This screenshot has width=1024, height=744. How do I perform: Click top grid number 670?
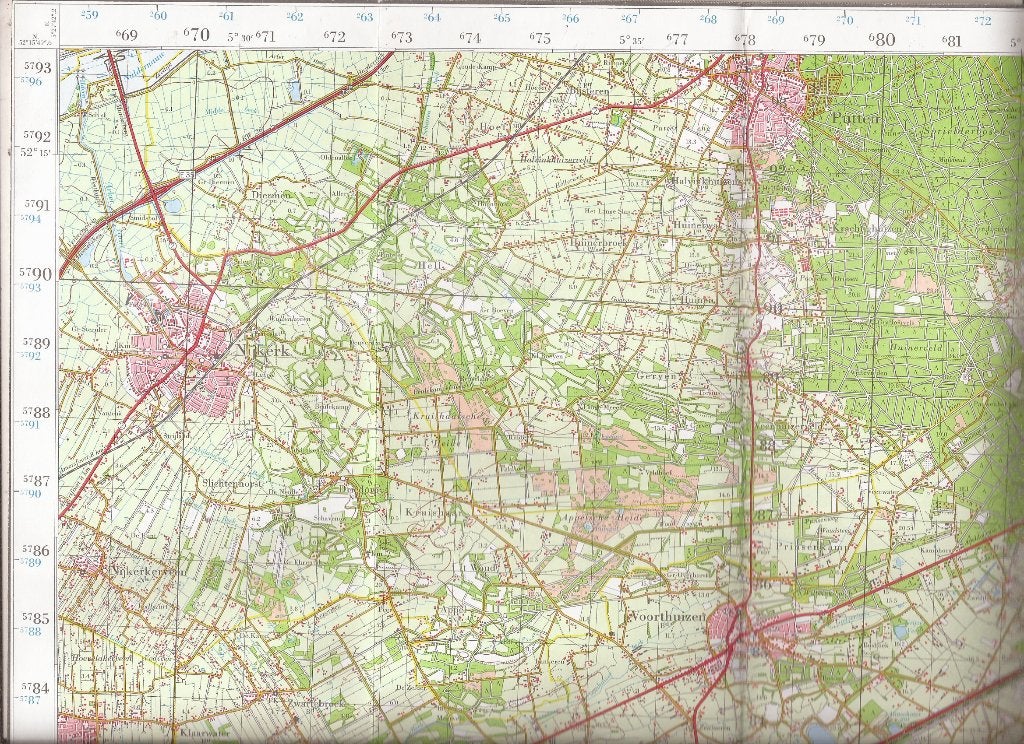point(197,34)
